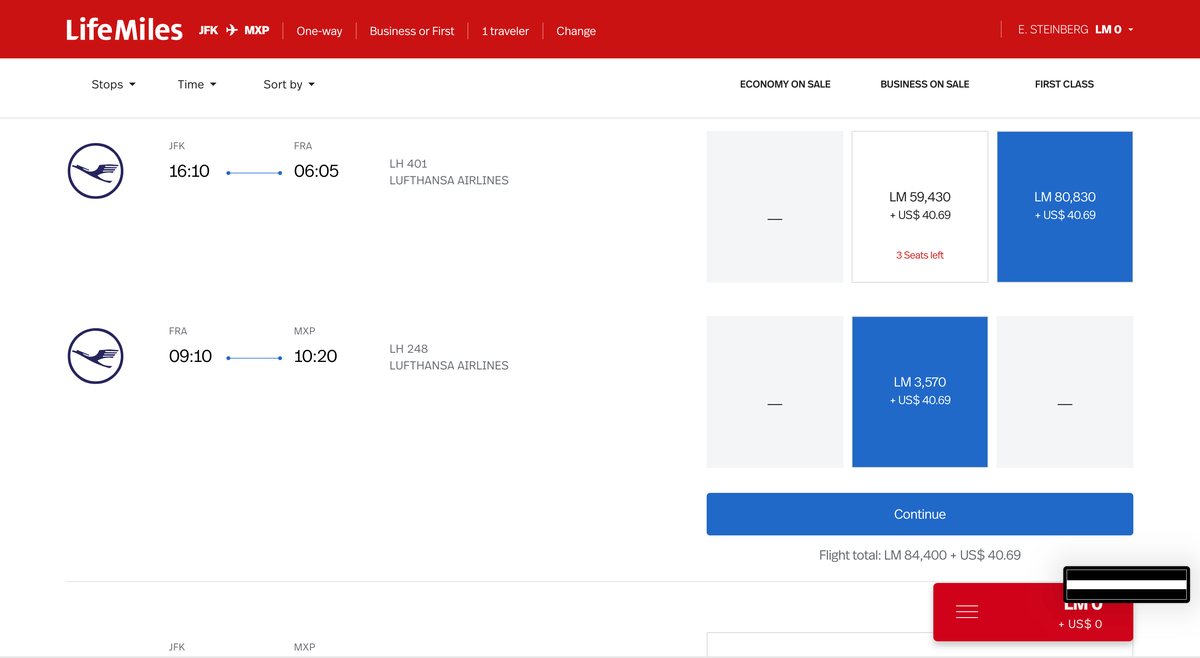This screenshot has height=658, width=1200.
Task: Select the Lufthansa logo for flight LH 401
Action: pyautogui.click(x=95, y=170)
